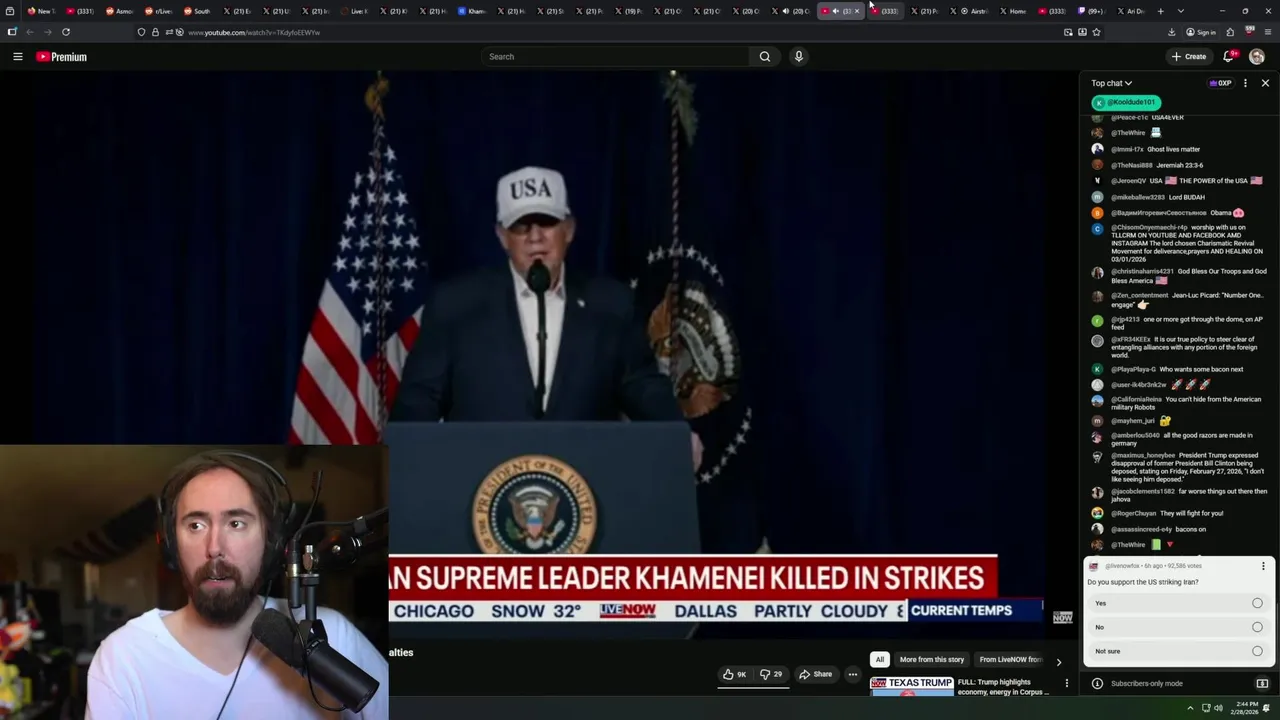The height and width of the screenshot is (720, 1280).
Task: Click @PlayaPlaya-G bacon message
Action: [1177, 369]
